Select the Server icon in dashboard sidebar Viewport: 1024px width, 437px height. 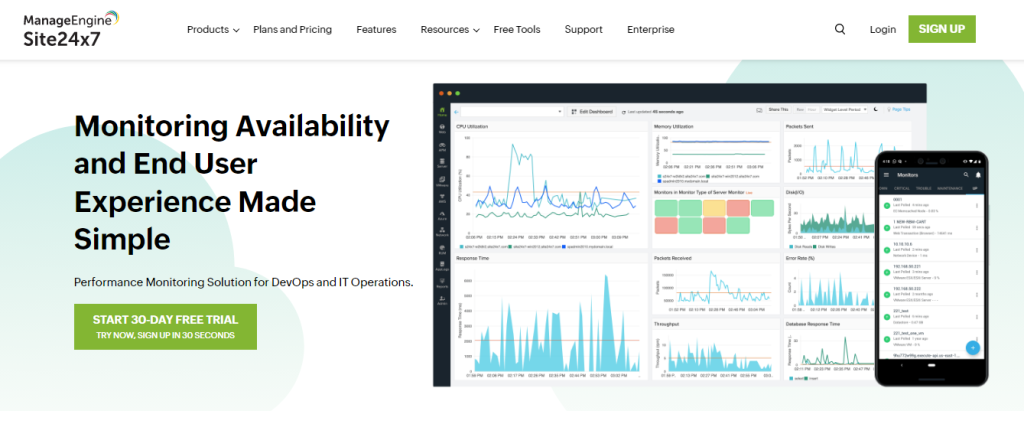pos(442,163)
